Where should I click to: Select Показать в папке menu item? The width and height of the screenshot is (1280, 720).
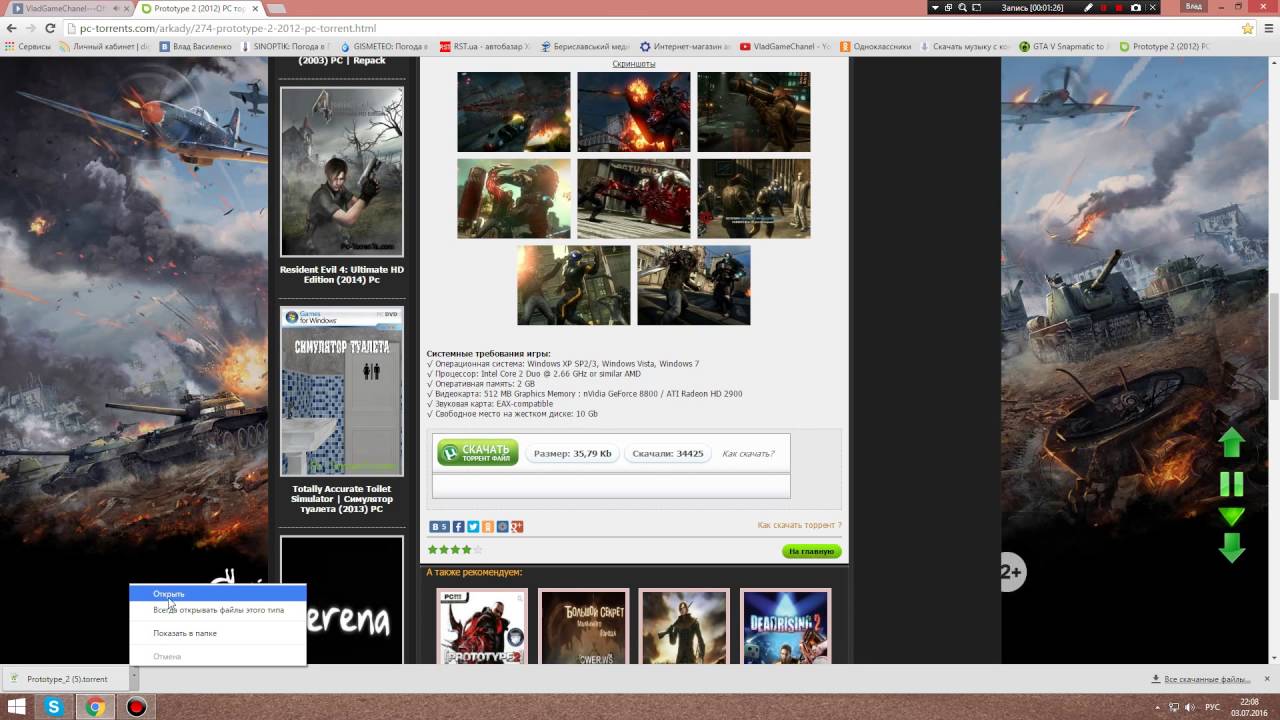(x=217, y=633)
